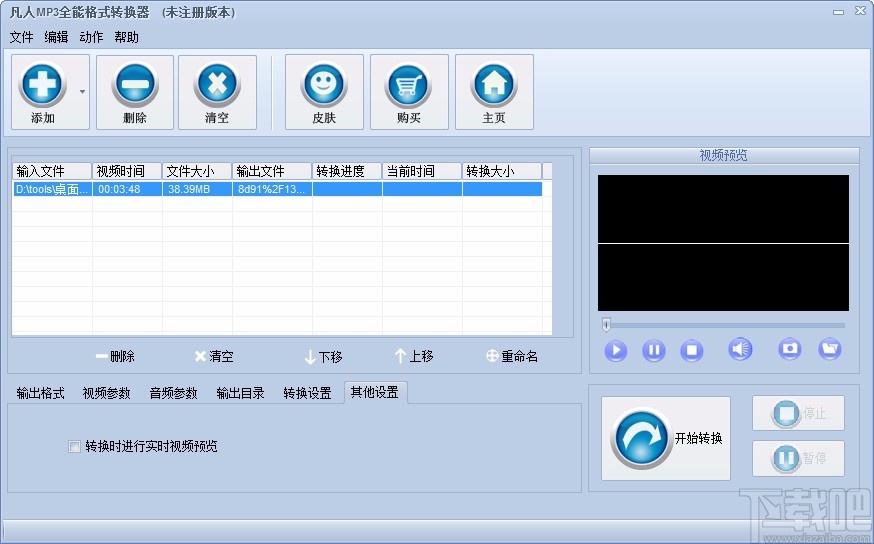The height and width of the screenshot is (544, 874).
Task: Enable 转换时进行实时视频预览 checkbox
Action: click(74, 446)
